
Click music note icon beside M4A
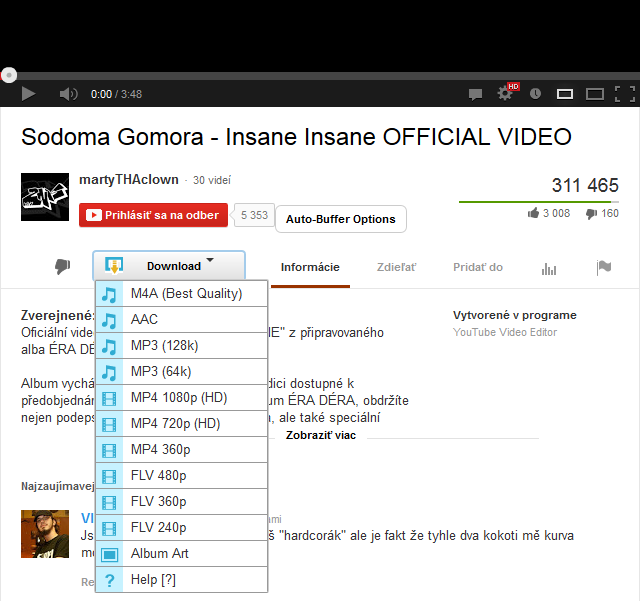click(109, 294)
